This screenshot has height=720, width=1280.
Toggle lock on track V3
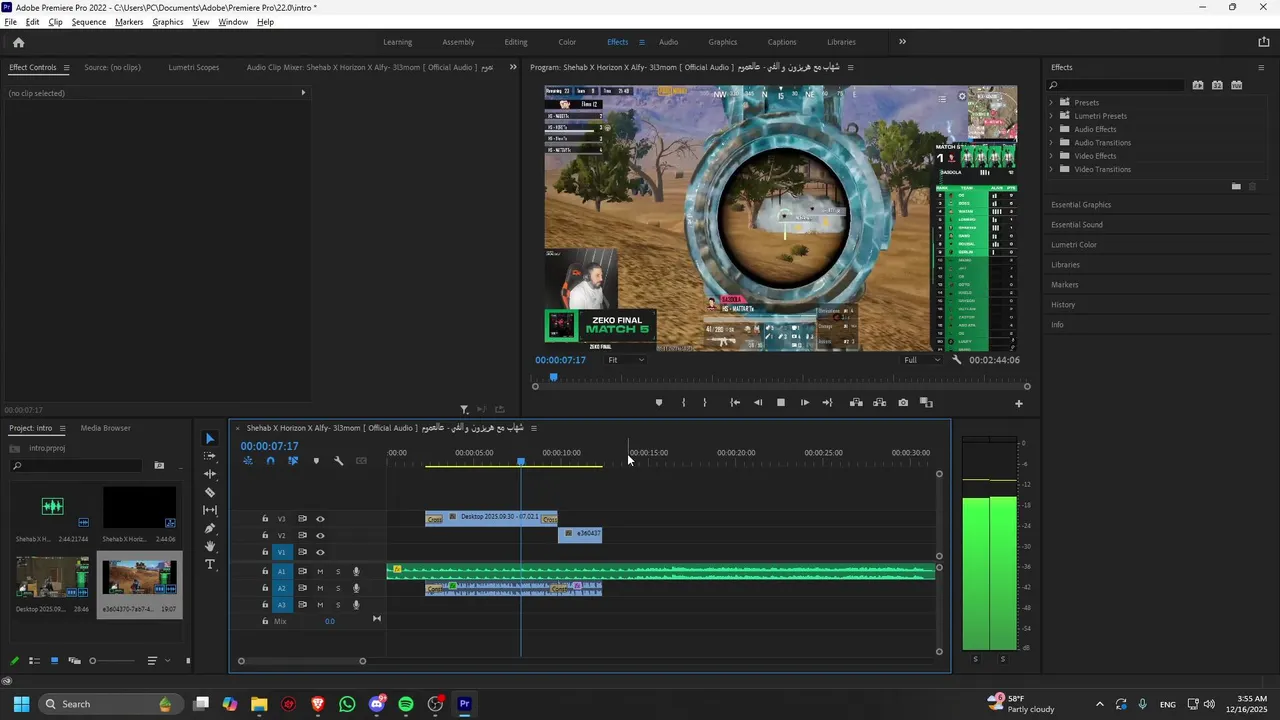pyautogui.click(x=265, y=519)
